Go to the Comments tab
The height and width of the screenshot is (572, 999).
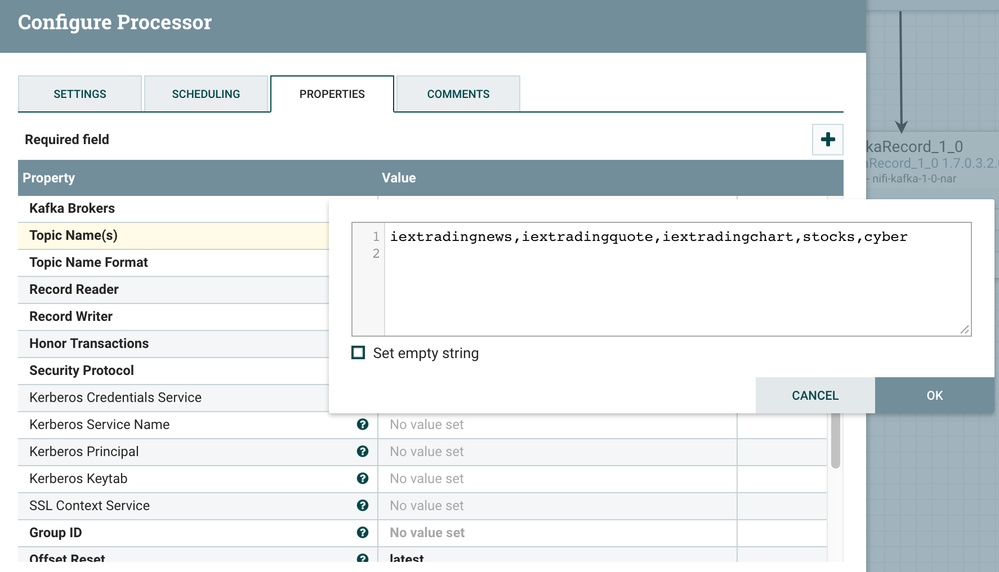pyautogui.click(x=458, y=94)
